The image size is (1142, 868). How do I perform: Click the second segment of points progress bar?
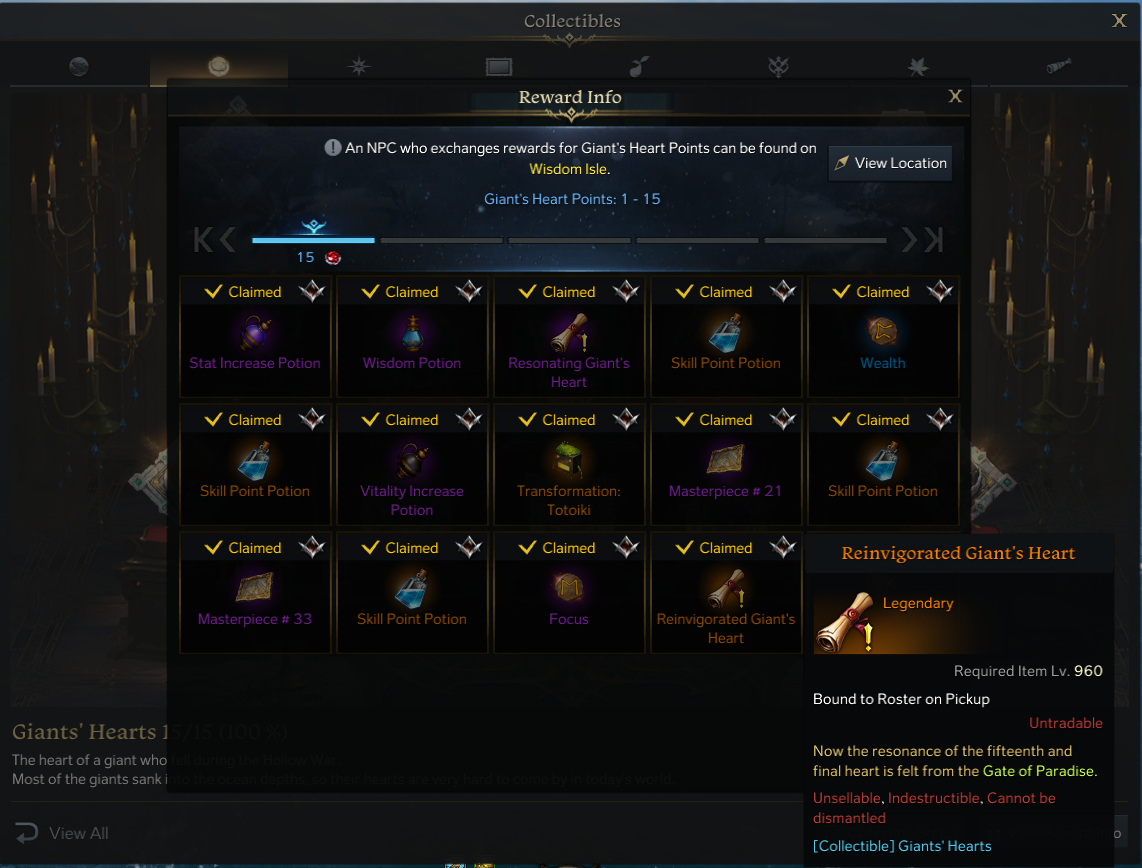tap(441, 240)
